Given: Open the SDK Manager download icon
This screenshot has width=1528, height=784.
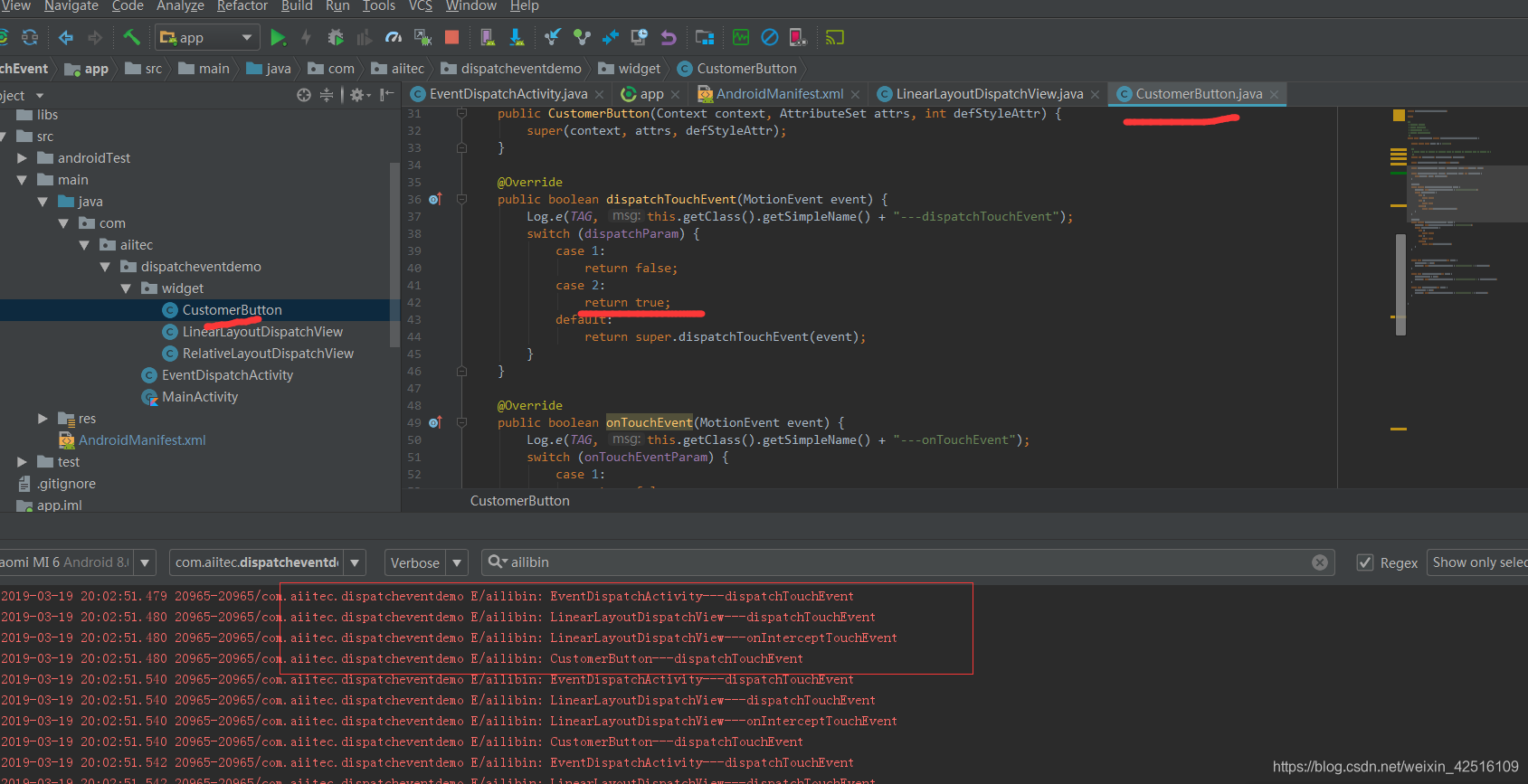Looking at the screenshot, I should (x=516, y=37).
